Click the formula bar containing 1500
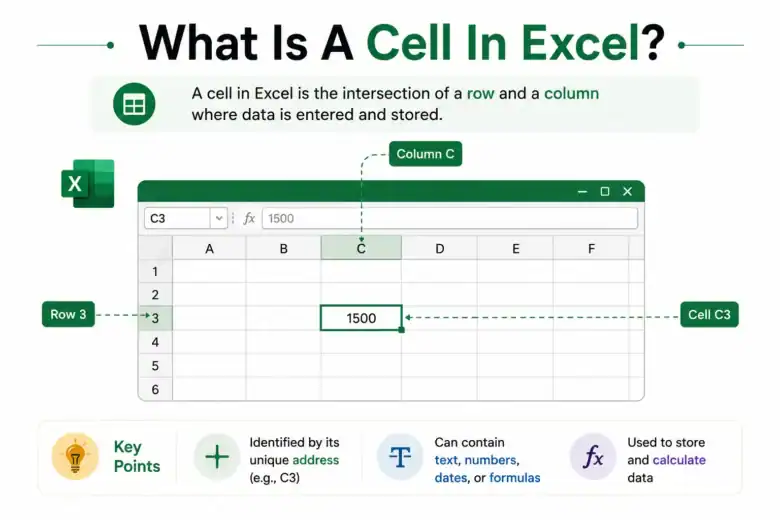Viewport: 780px width, 520px height. (450, 218)
